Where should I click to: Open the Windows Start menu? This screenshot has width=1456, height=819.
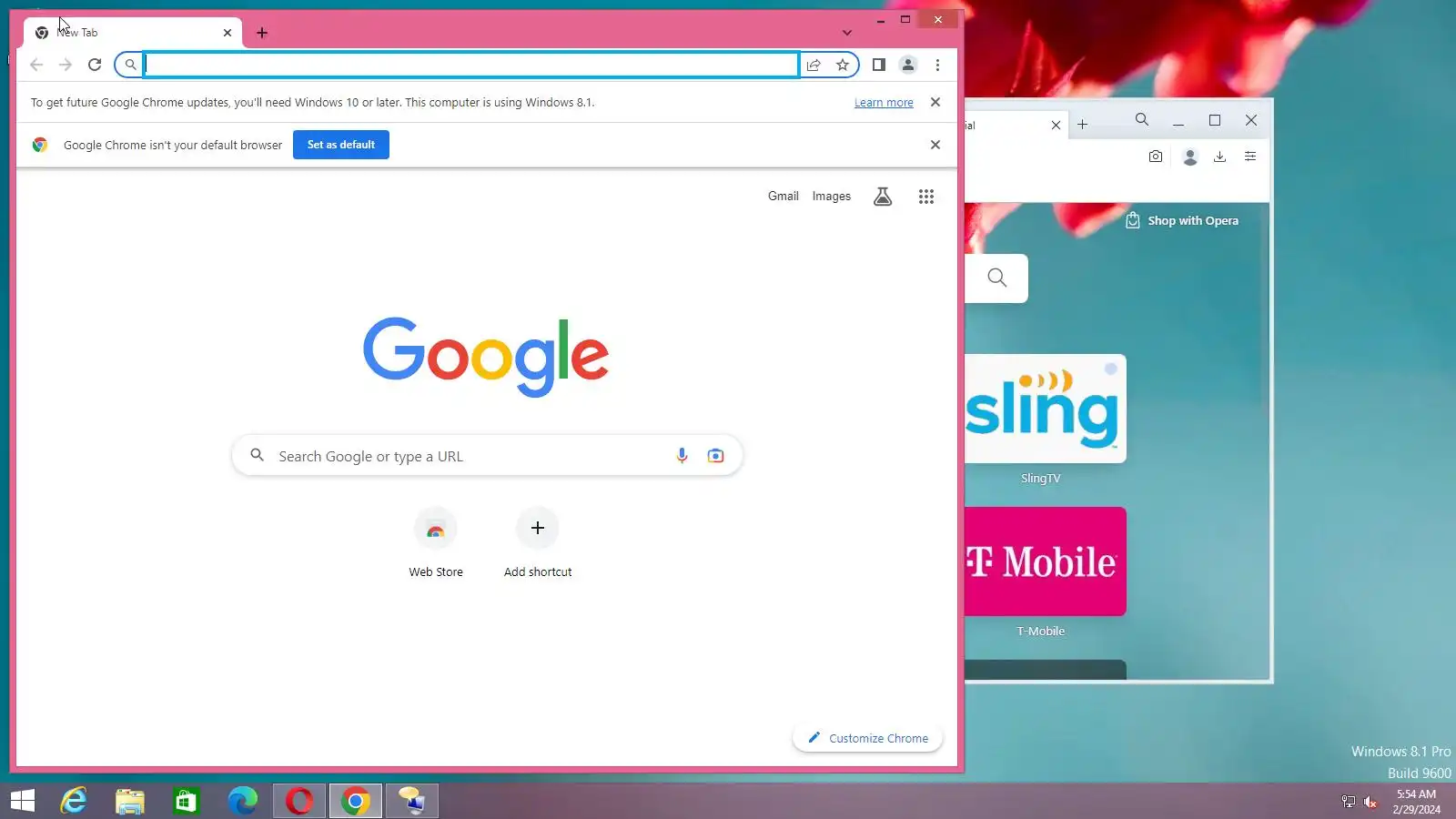click(23, 801)
